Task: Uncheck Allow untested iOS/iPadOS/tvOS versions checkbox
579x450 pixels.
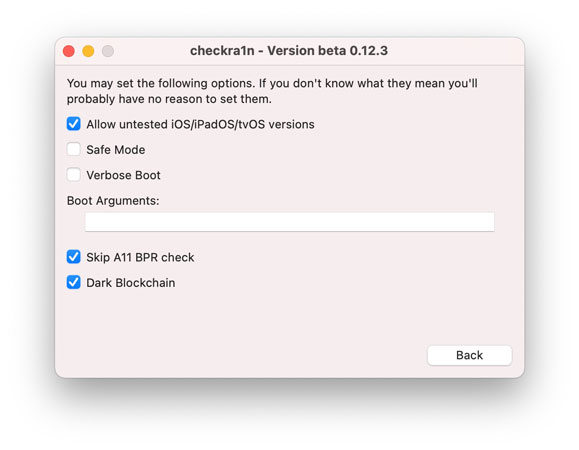Action: 73,124
